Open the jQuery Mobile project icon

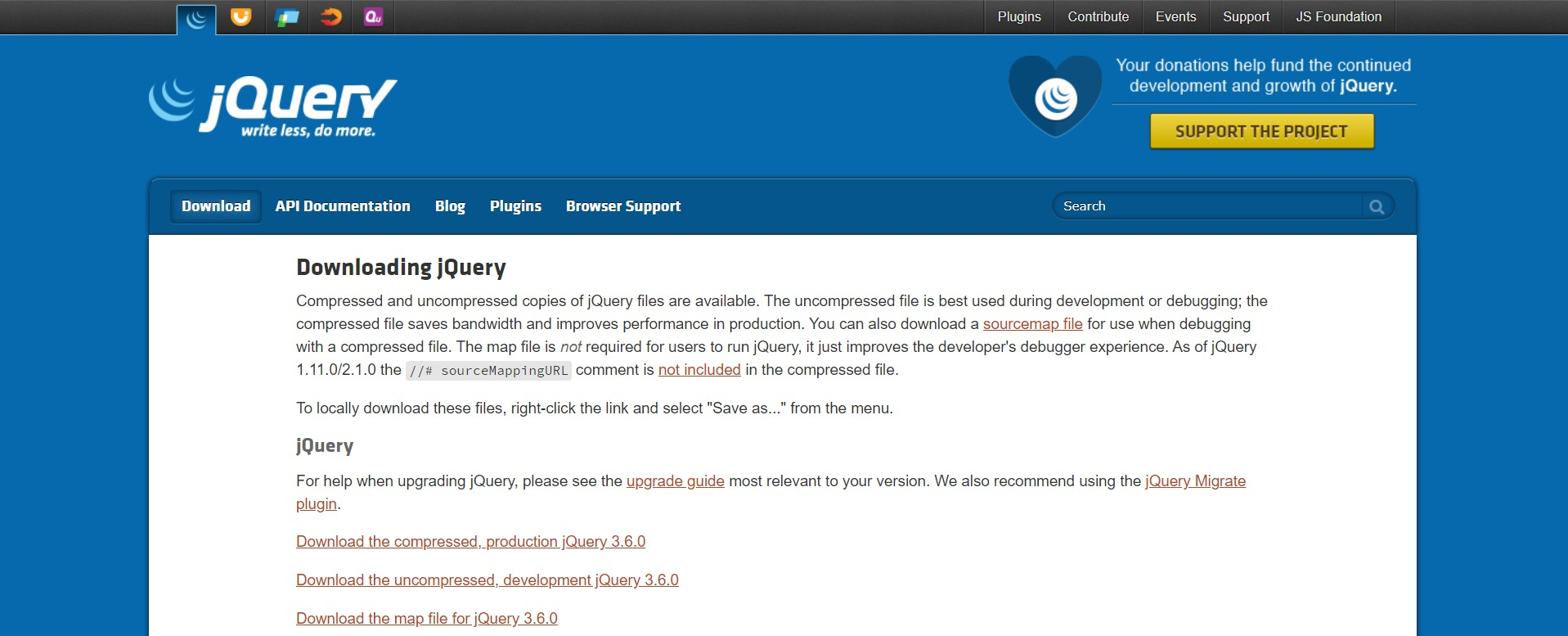286,17
